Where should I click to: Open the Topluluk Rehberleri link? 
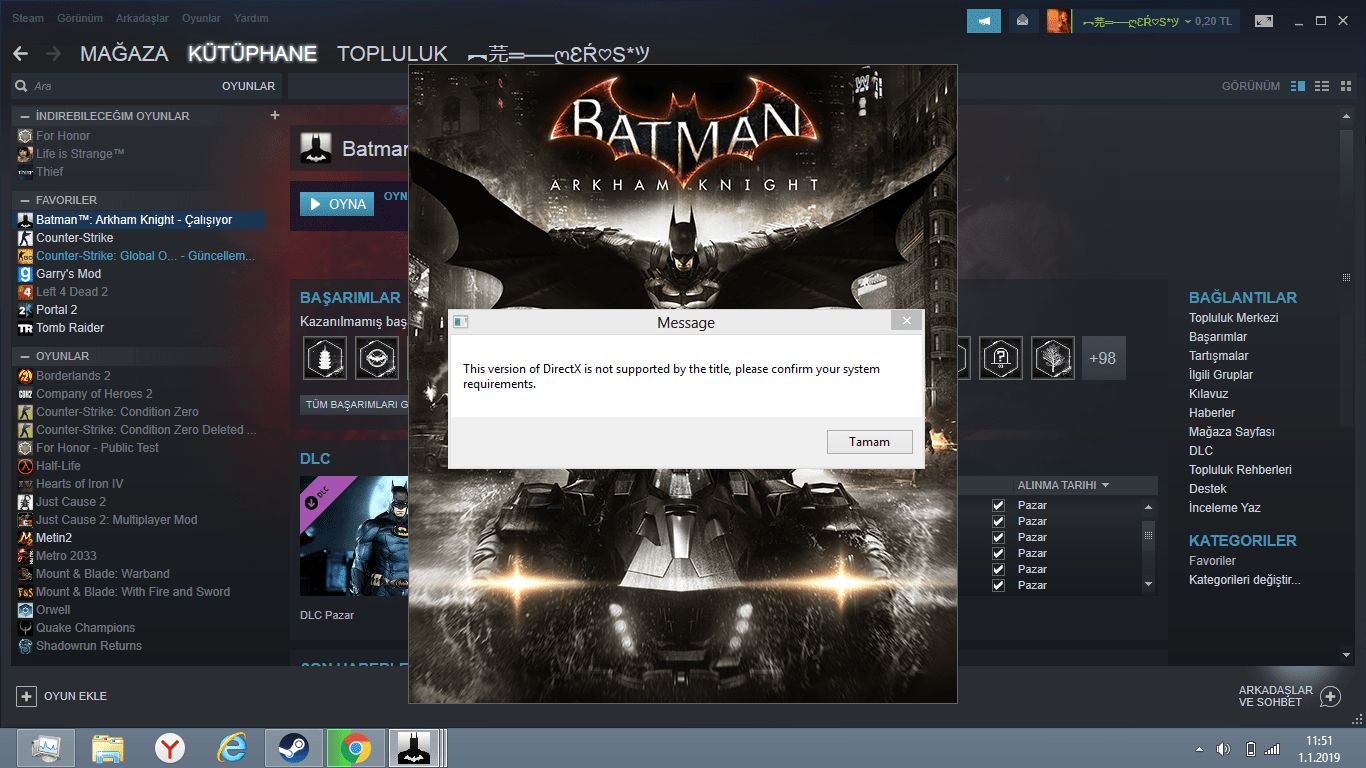coord(1240,470)
